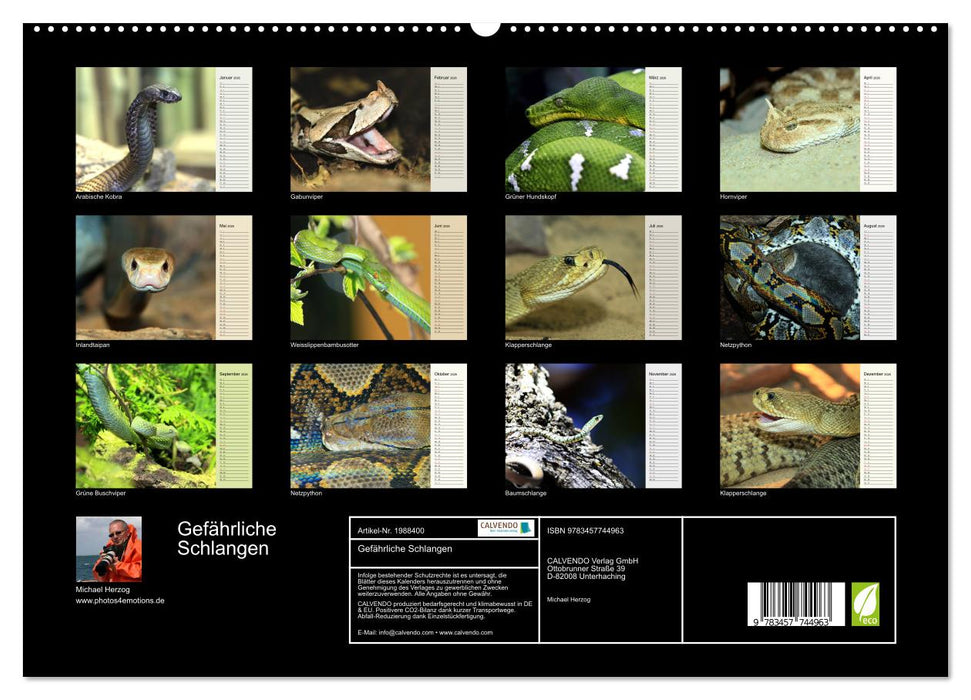Click the photographer portrait of Michael Herzog
Viewport: 971px width, 700px height.
click(109, 549)
